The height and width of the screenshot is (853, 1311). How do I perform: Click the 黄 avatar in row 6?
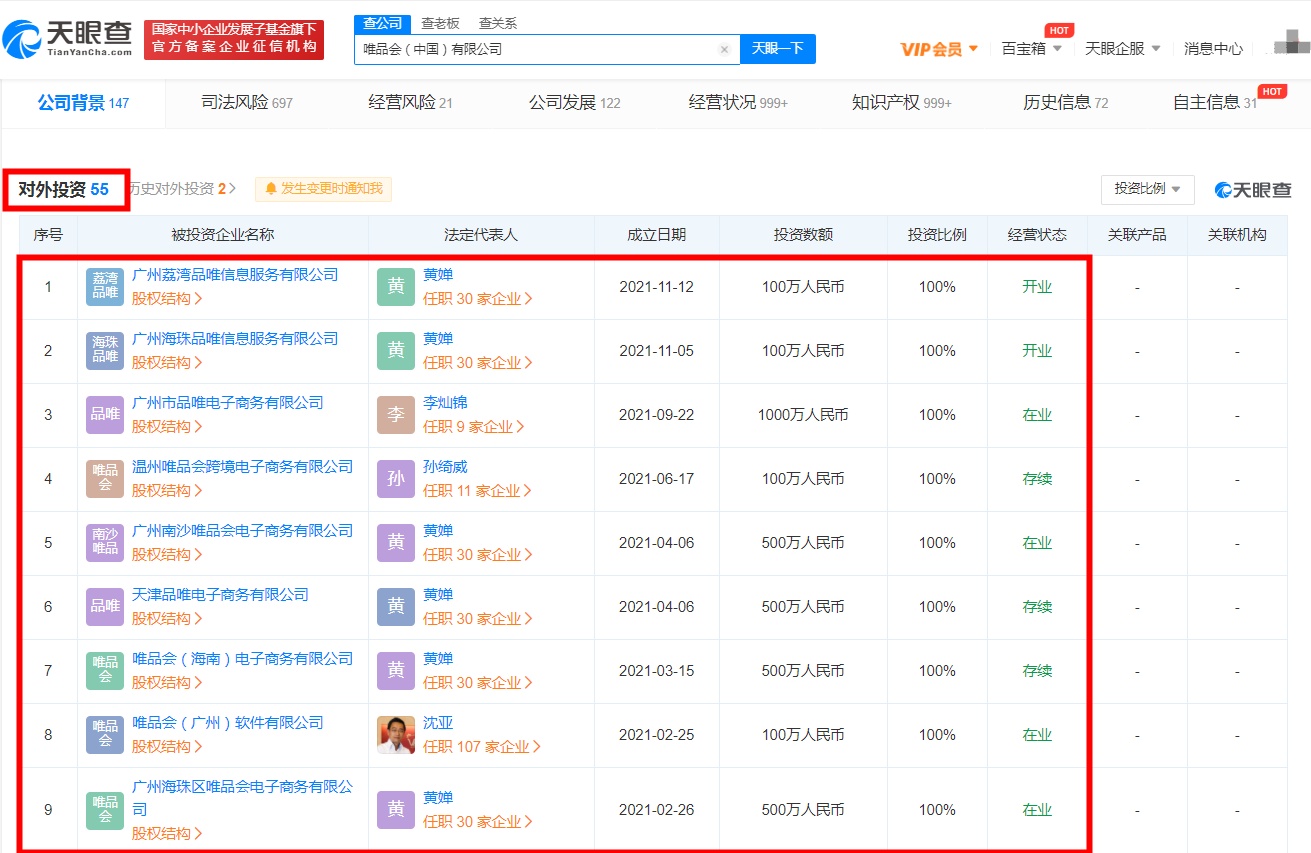pos(396,607)
